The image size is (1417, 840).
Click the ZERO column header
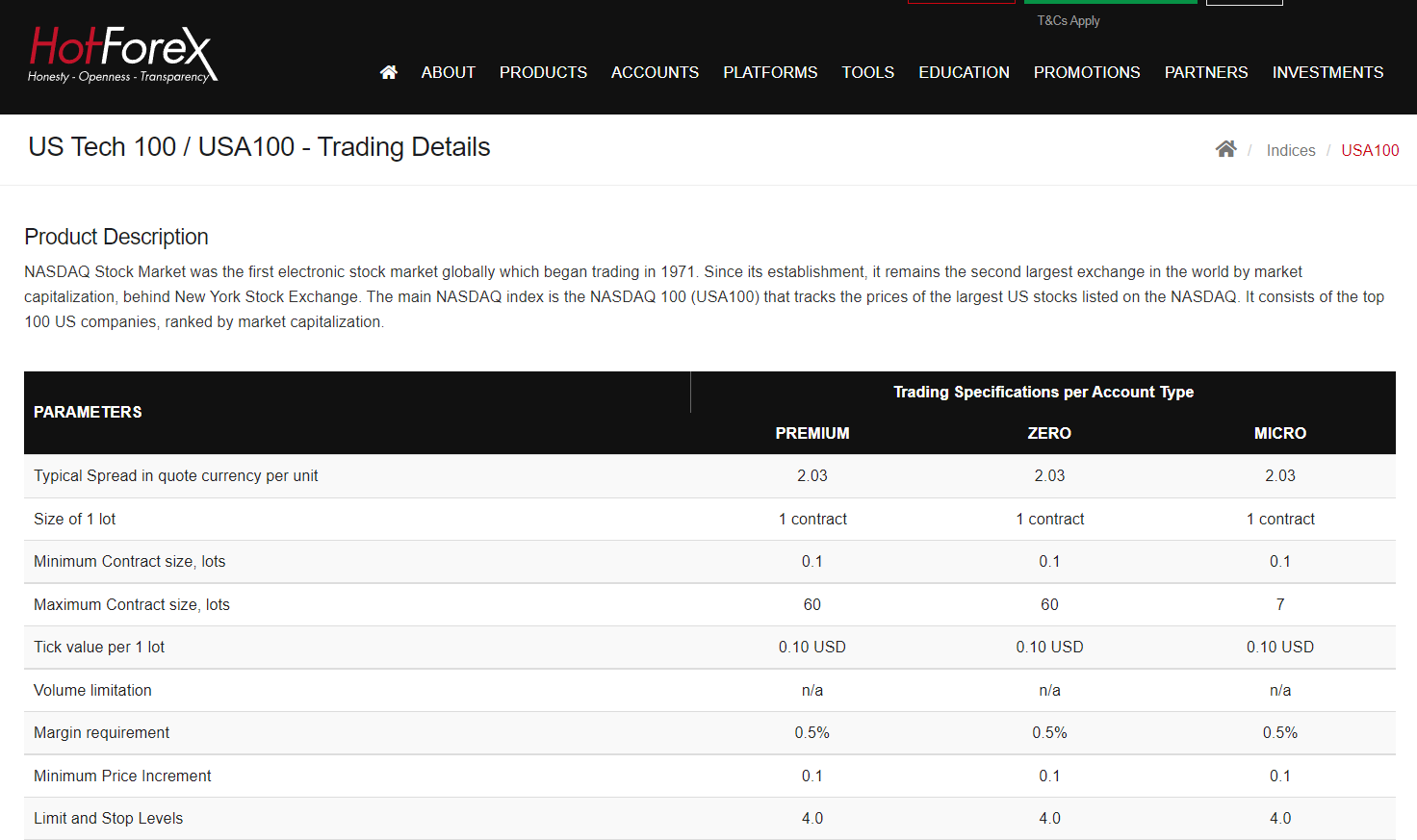click(1049, 433)
